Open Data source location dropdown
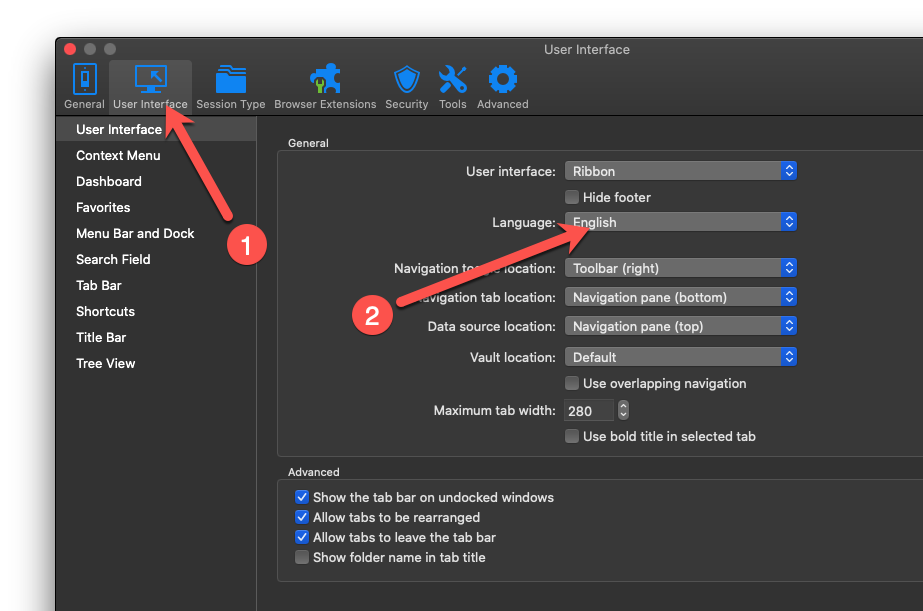The height and width of the screenshot is (611, 923). (x=680, y=326)
